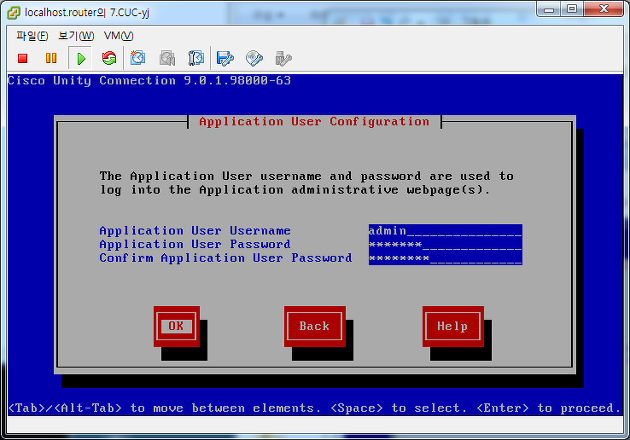The image size is (630, 440).
Task: Select the Back button in dialog
Action: click(315, 326)
